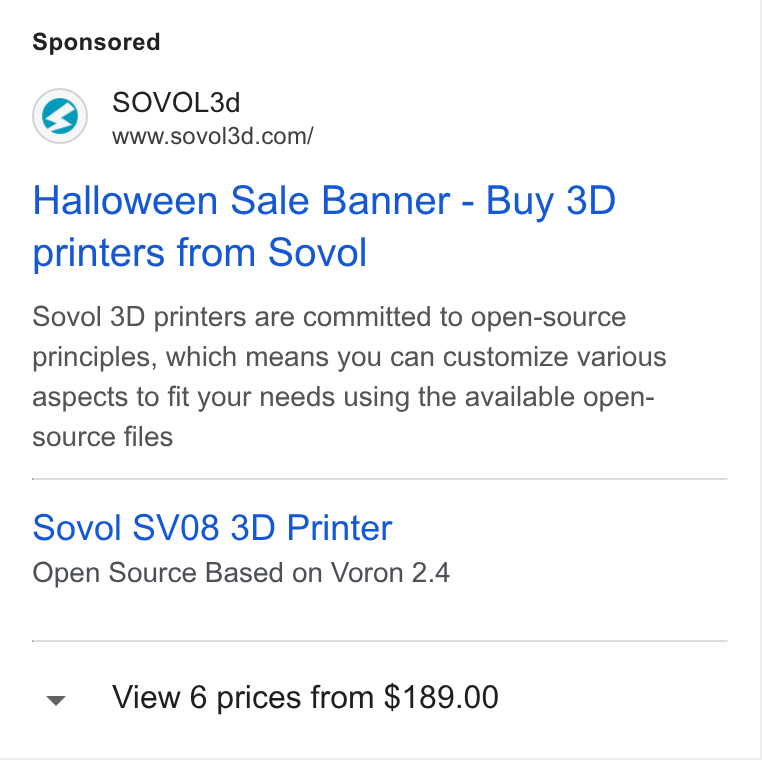Click the word 'View' beside arrow

click(146, 697)
